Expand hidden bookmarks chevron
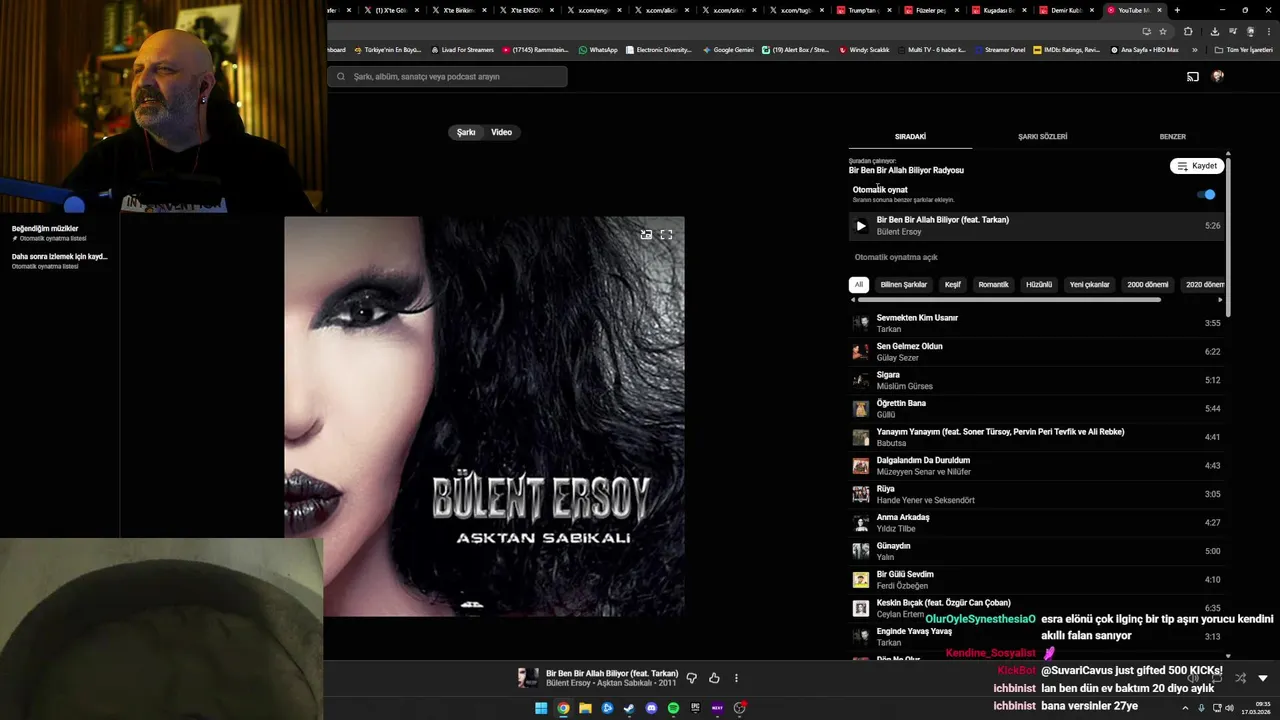Screen dimensions: 1280x720 click(x=1194, y=50)
